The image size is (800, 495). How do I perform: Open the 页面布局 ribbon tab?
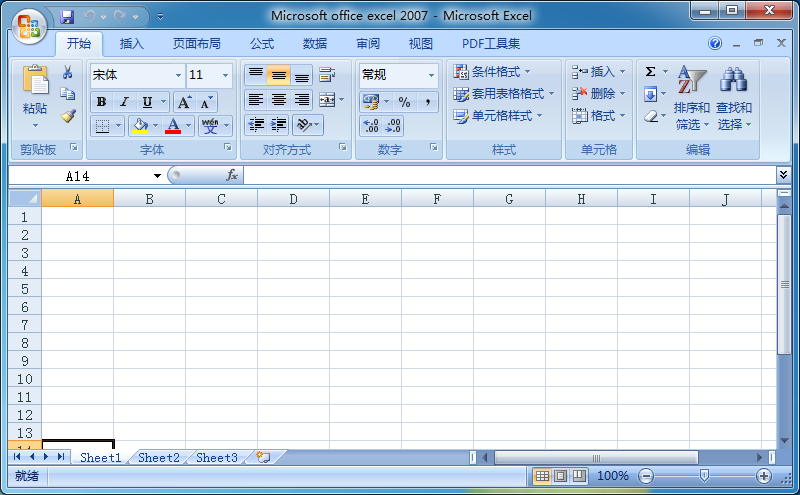[196, 44]
